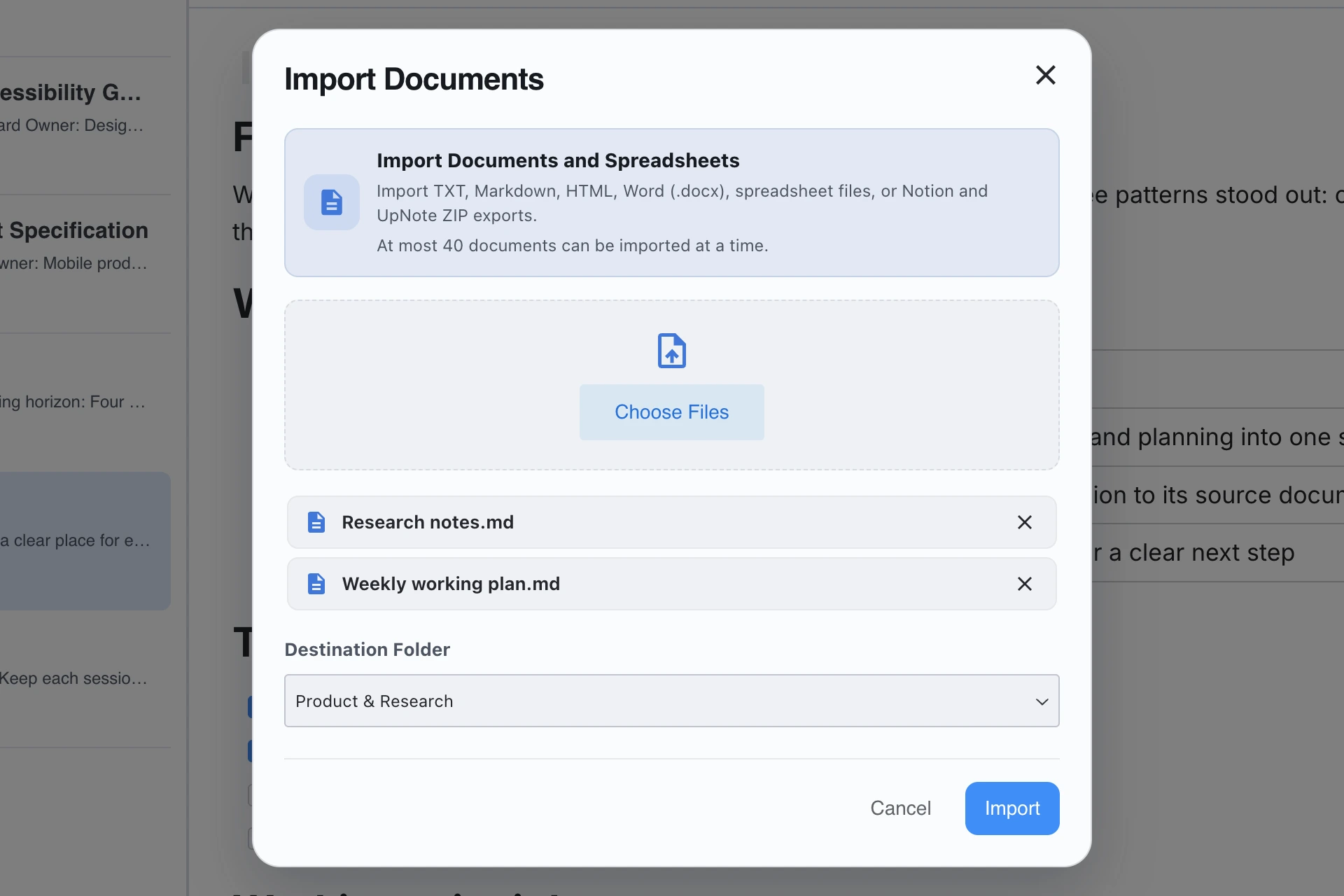
Task: Remove Research notes.md from the list
Action: (x=1025, y=522)
